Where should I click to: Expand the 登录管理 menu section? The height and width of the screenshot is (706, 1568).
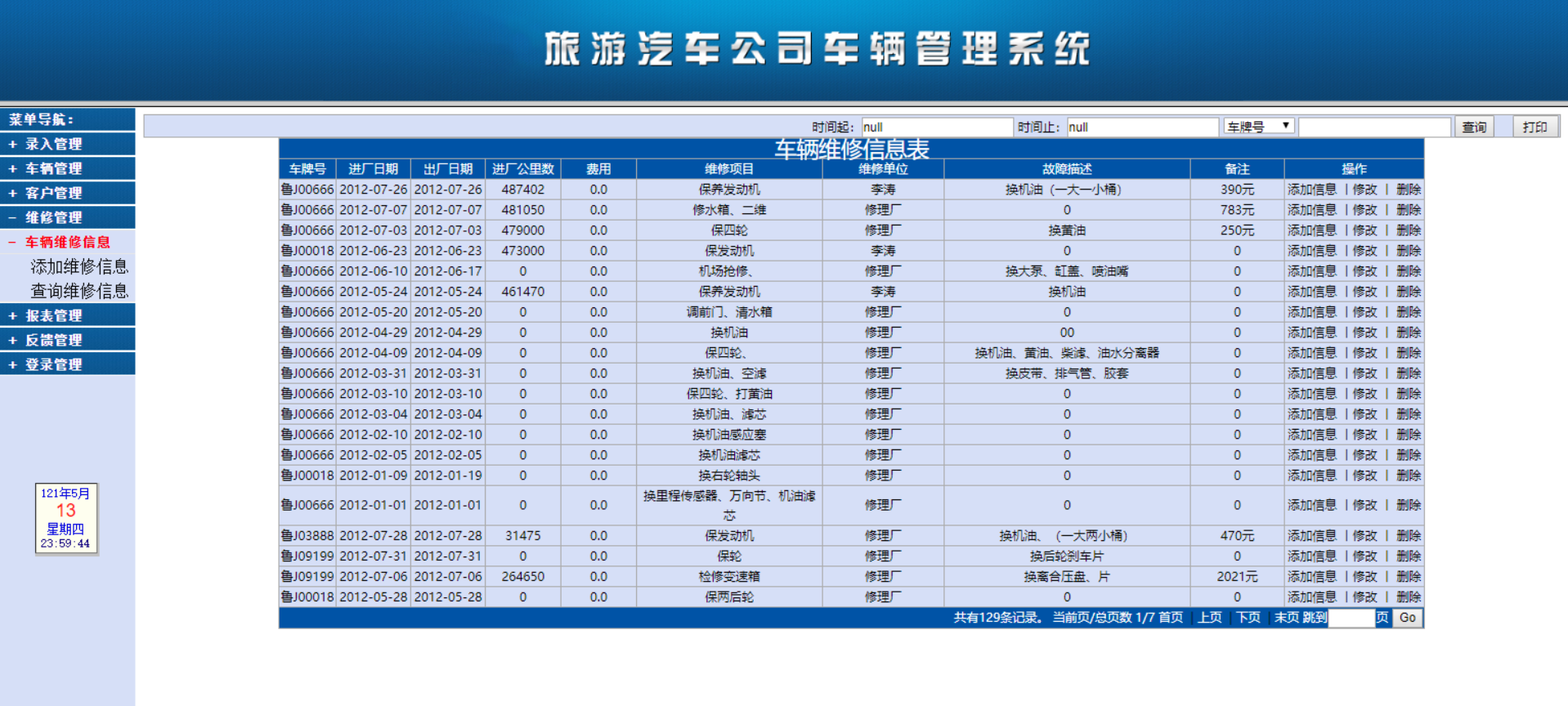coord(67,364)
